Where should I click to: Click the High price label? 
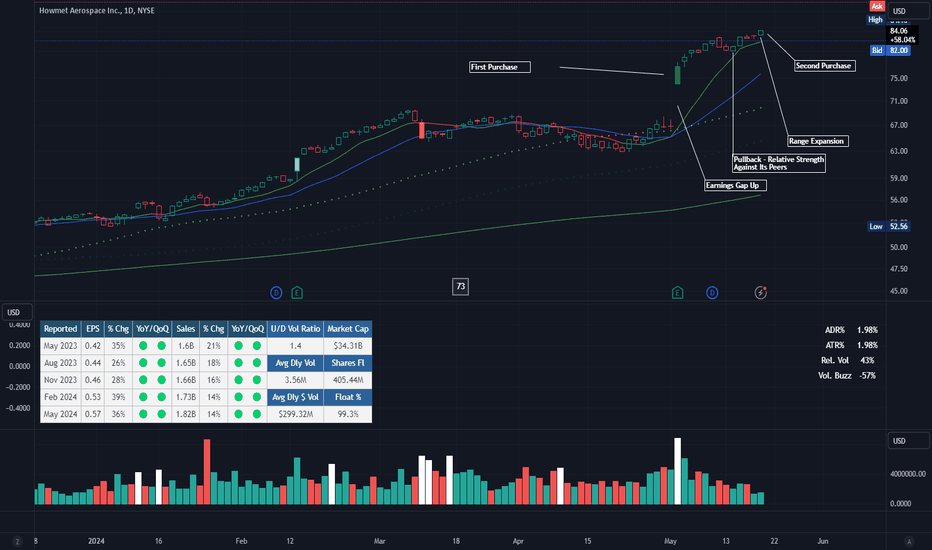[x=875, y=20]
